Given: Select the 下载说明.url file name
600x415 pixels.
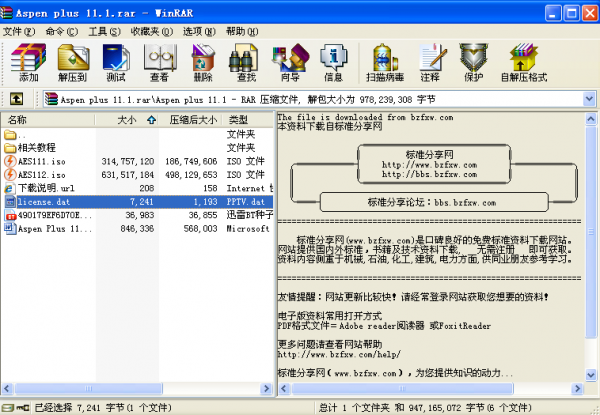Looking at the screenshot, I should point(46,188).
